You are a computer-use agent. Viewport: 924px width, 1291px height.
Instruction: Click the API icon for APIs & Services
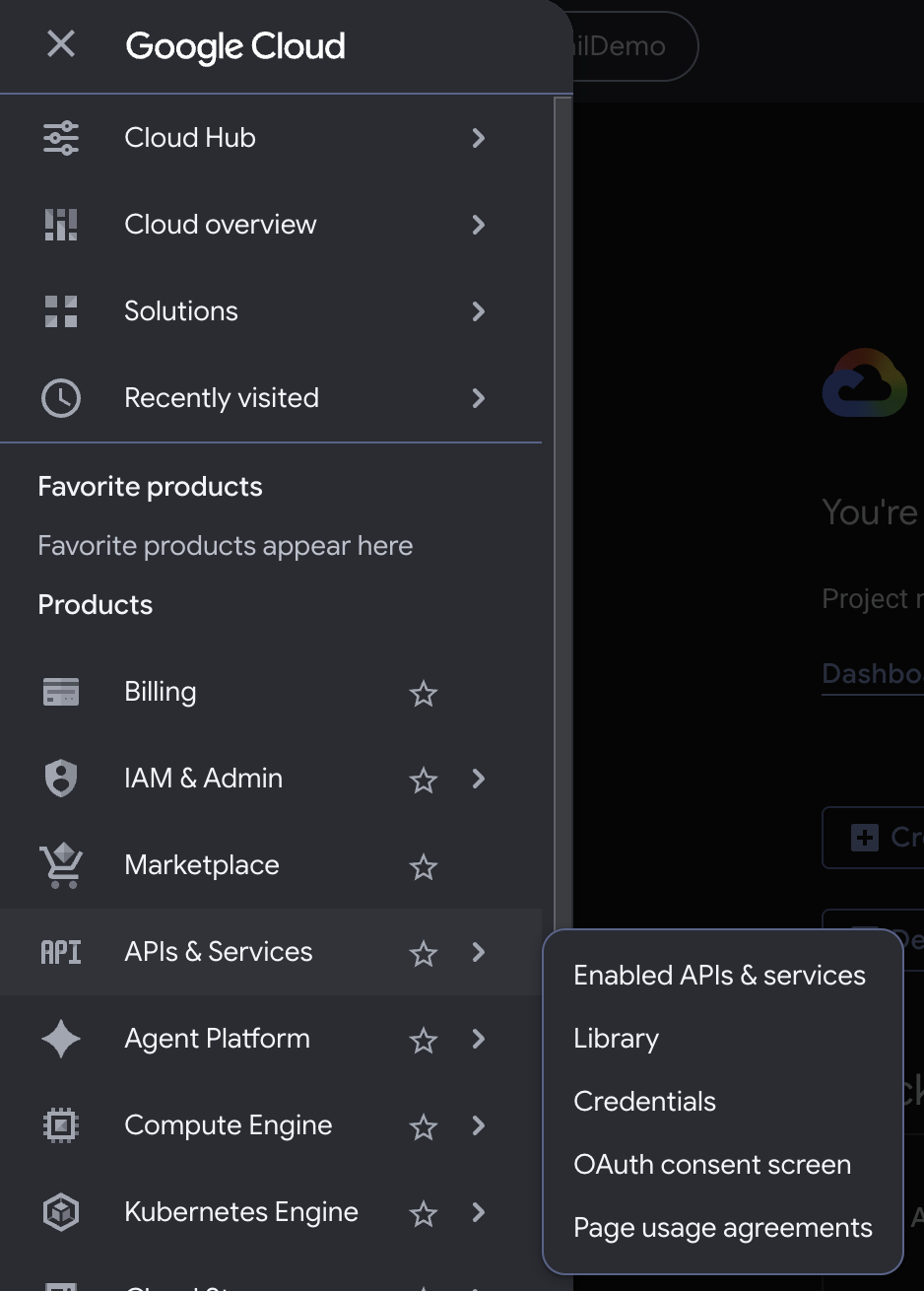[61, 952]
